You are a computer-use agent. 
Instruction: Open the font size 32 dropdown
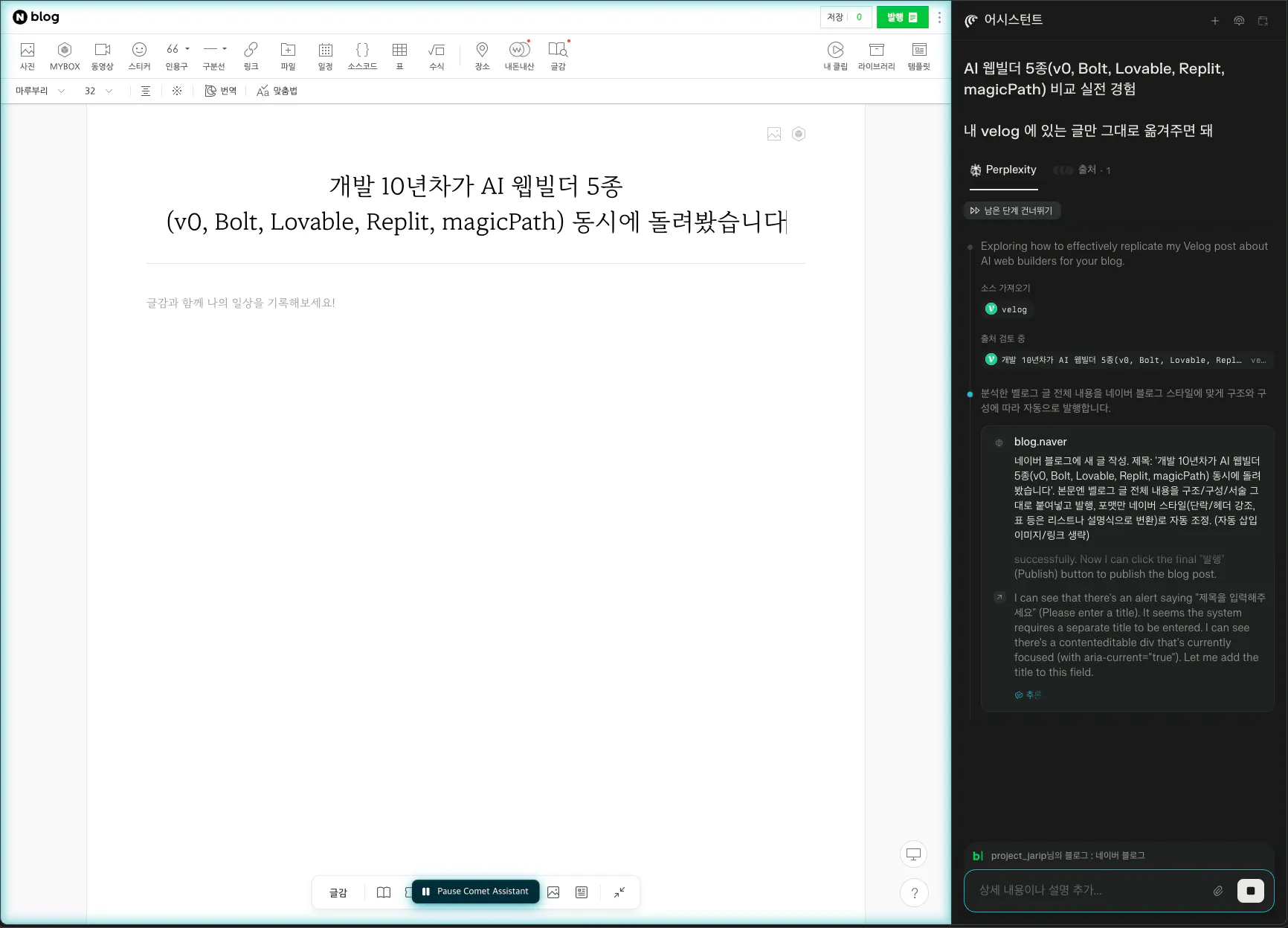(99, 91)
